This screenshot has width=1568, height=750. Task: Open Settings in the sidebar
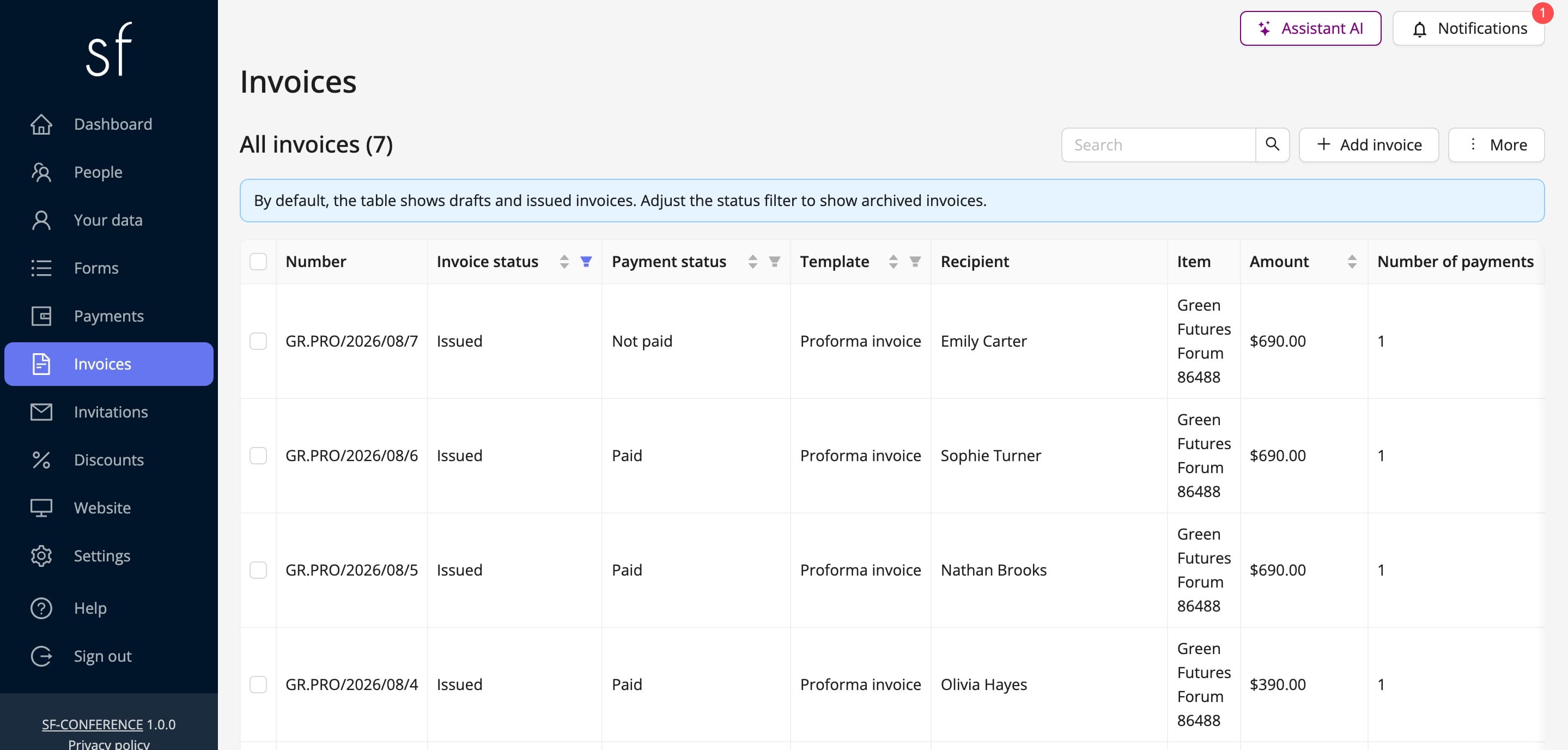click(109, 556)
